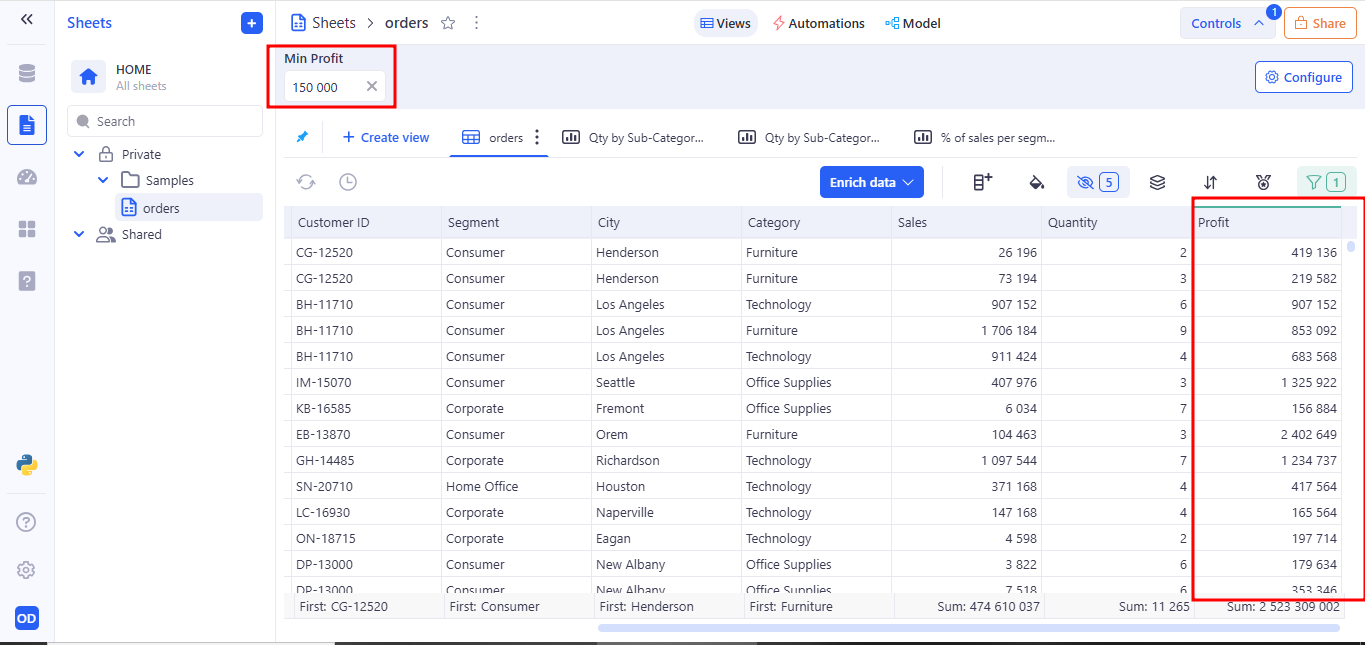Click the sort arrows icon
Screen dimensions: 1365x645
tap(1210, 182)
